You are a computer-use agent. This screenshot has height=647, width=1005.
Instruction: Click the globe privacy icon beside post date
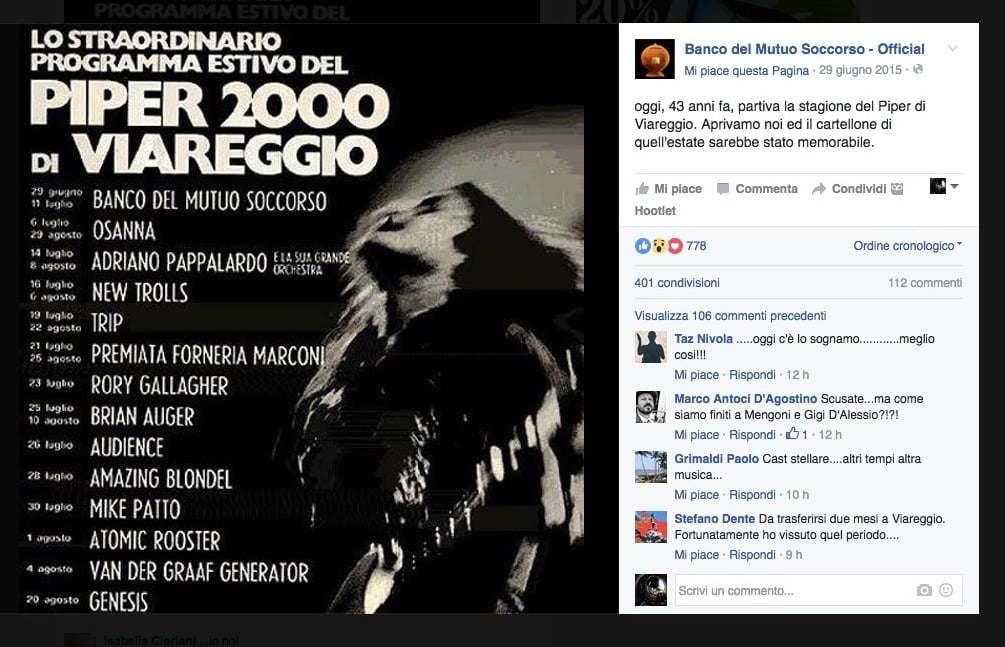[918, 70]
